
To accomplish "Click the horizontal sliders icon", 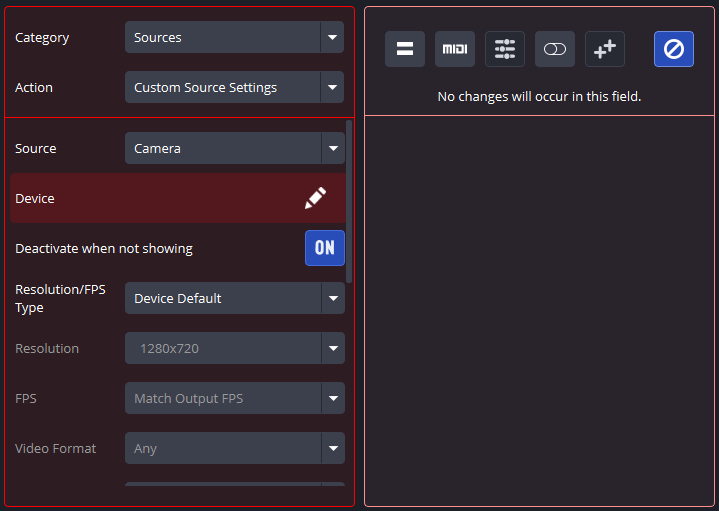I will click(x=505, y=49).
